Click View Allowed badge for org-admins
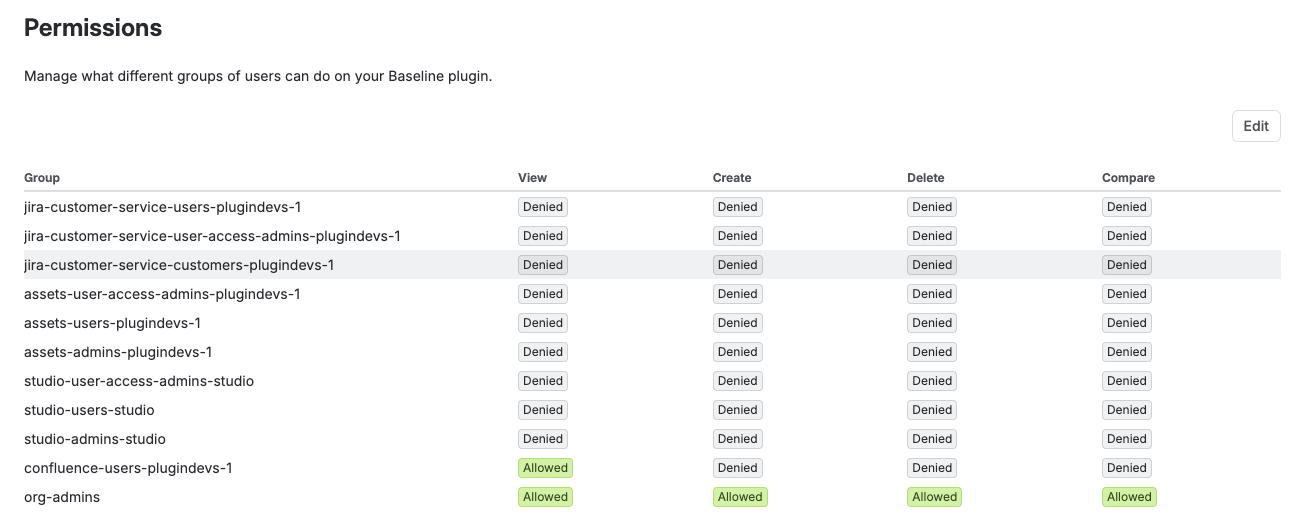This screenshot has height=515, width=1305. (545, 497)
